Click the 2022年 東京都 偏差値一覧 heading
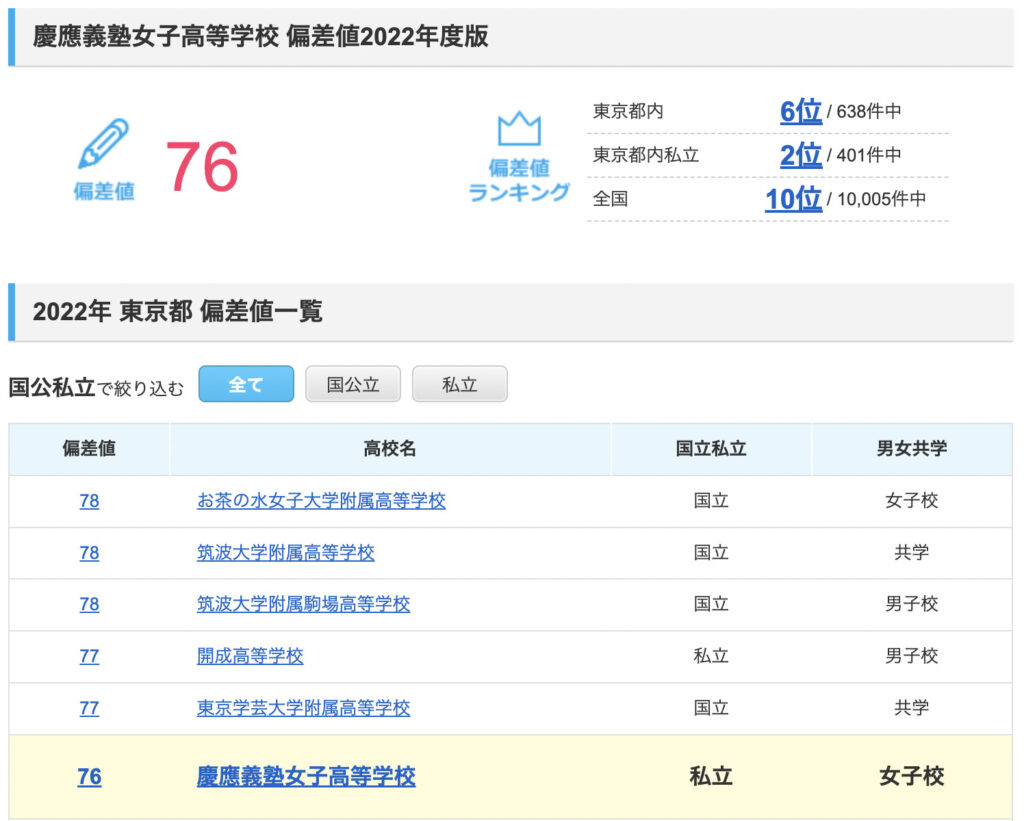 pos(178,312)
